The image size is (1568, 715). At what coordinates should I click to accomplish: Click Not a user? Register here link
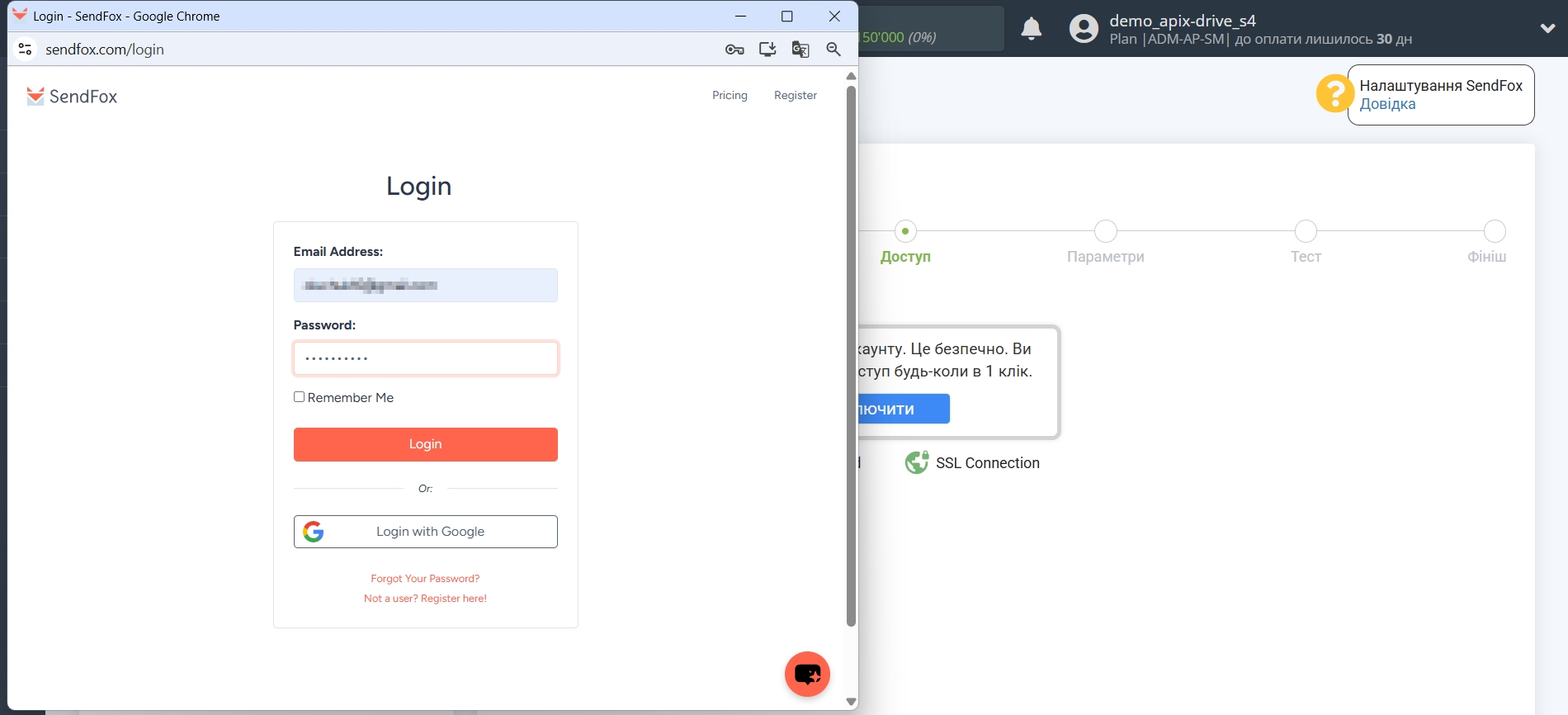425,599
